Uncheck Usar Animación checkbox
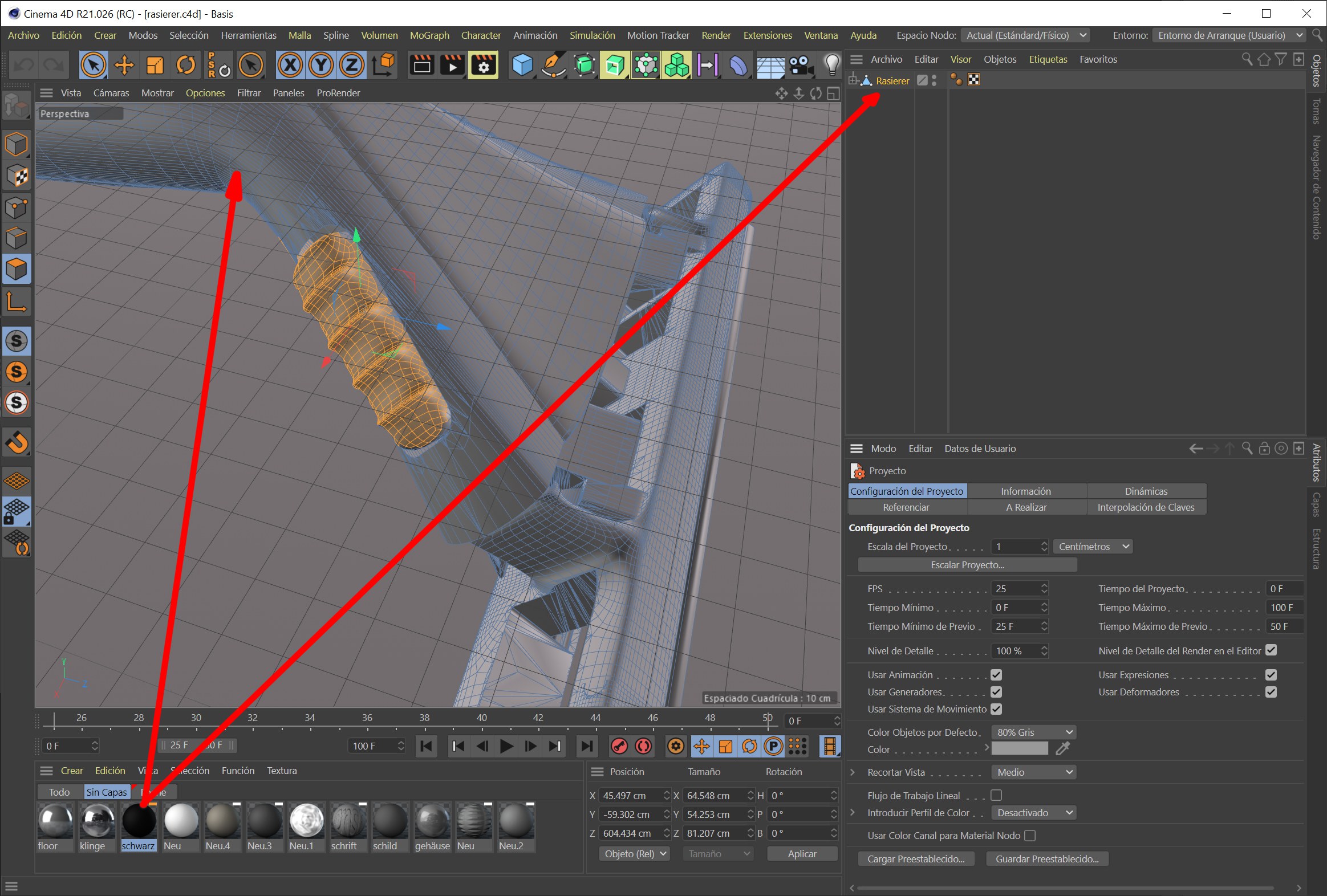Viewport: 1327px width, 896px height. click(996, 675)
